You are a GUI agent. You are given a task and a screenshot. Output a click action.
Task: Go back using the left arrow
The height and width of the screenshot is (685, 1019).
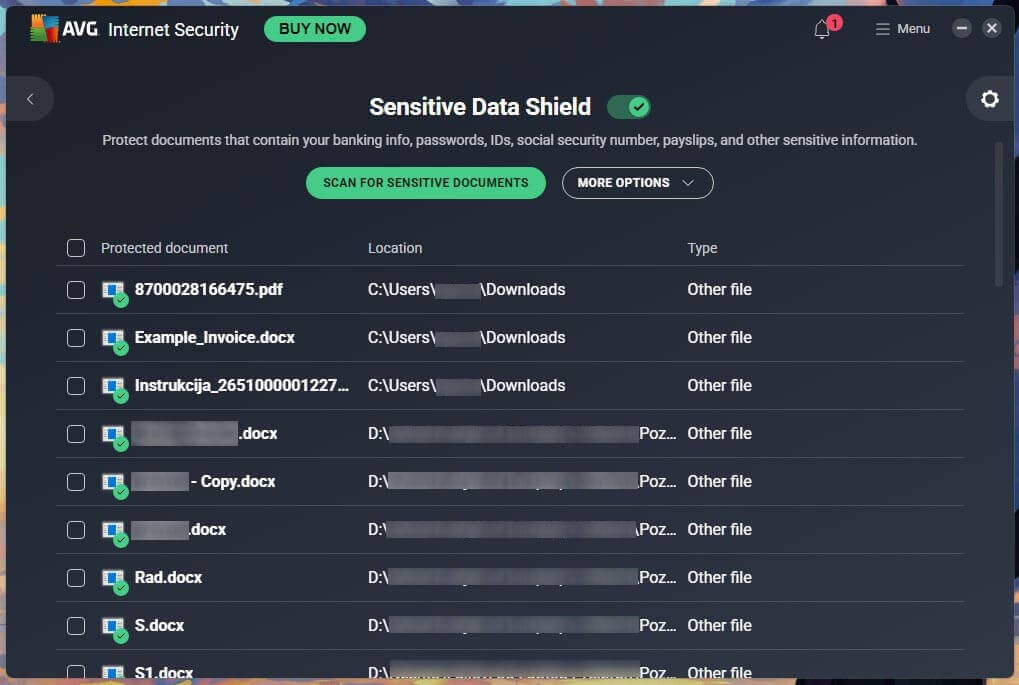[30, 99]
